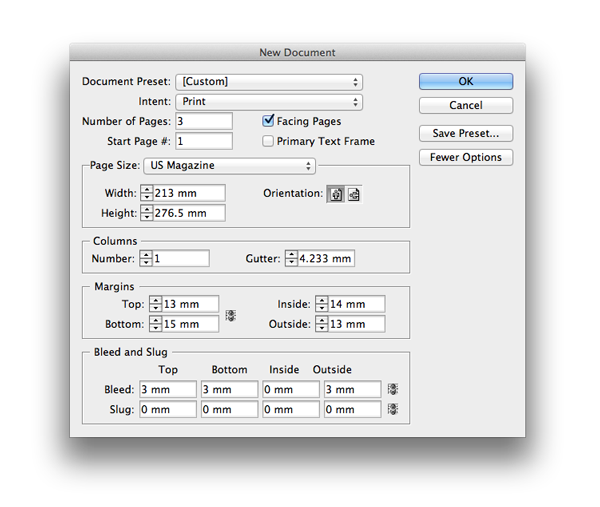
Task: Enable or disable Facing Pages checkbox
Action: pos(268,121)
